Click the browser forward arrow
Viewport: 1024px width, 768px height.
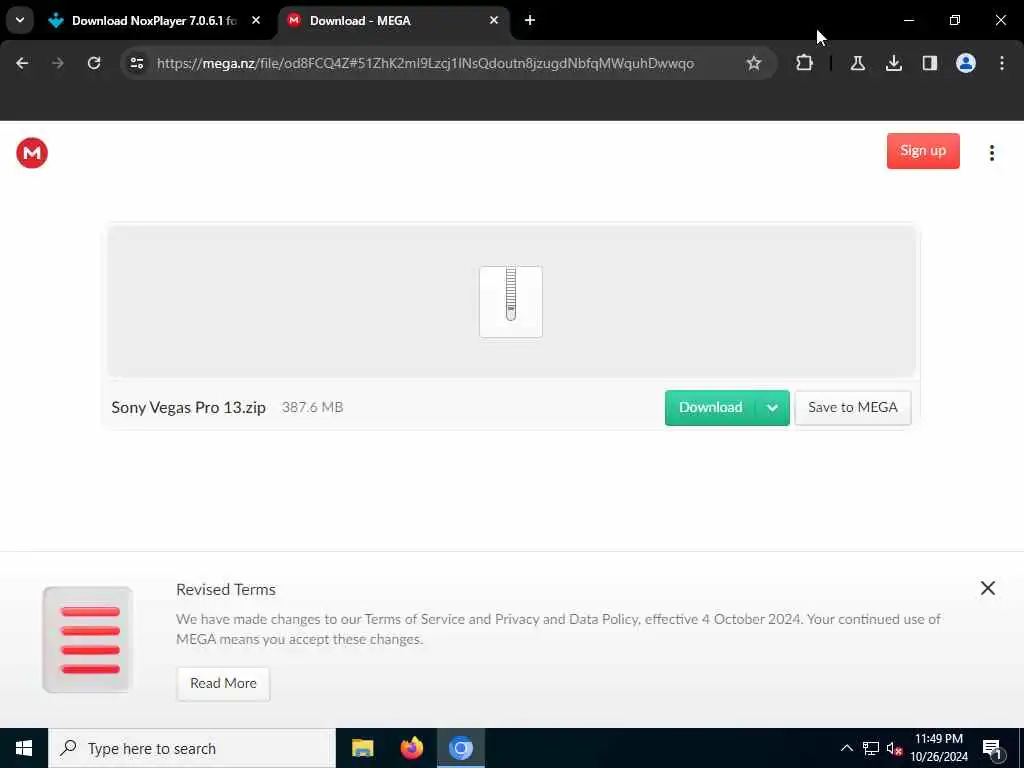[58, 63]
